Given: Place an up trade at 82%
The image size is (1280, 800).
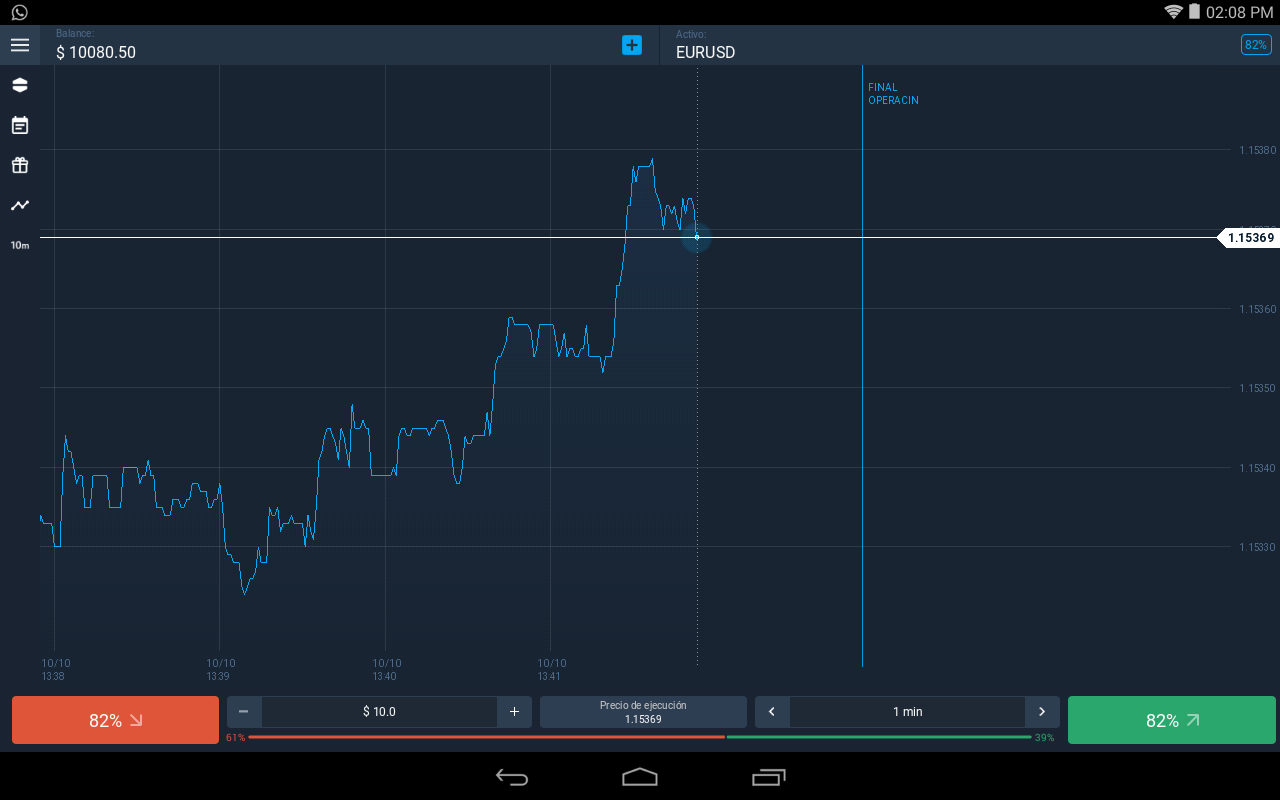Looking at the screenshot, I should pyautogui.click(x=1172, y=720).
